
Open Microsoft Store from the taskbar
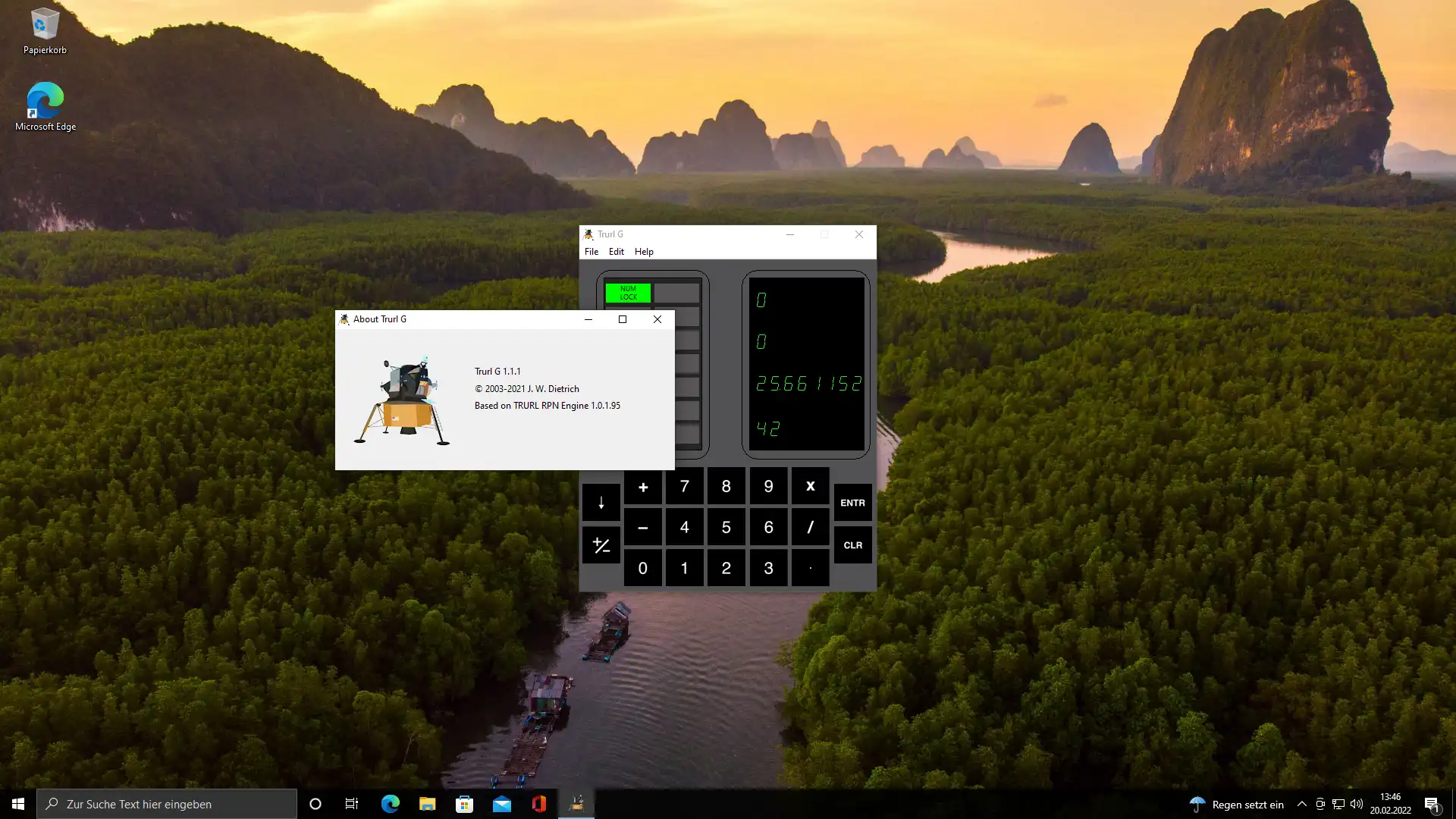pyautogui.click(x=464, y=804)
